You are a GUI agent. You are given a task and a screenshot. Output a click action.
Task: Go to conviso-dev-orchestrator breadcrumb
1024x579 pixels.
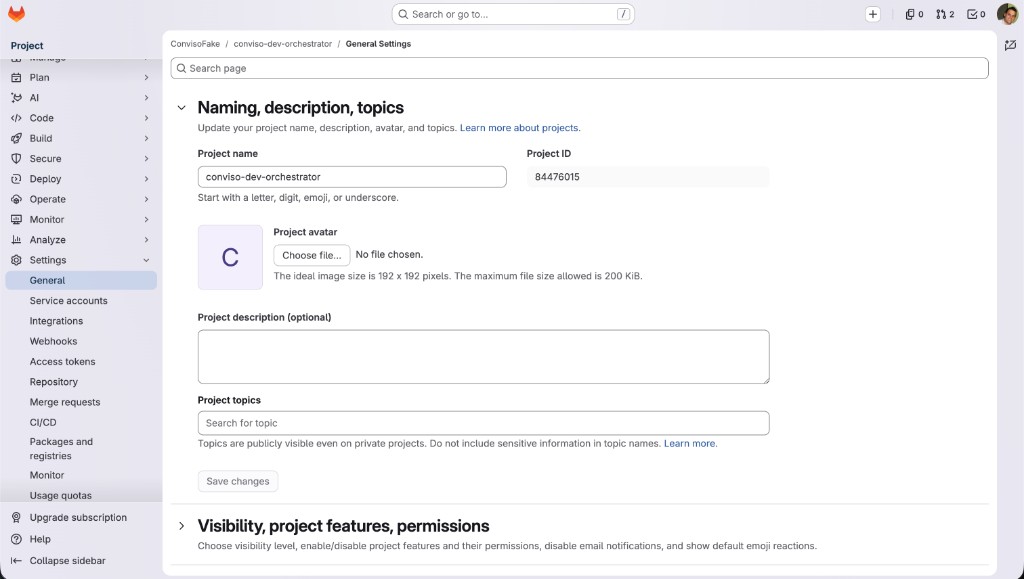pos(283,44)
